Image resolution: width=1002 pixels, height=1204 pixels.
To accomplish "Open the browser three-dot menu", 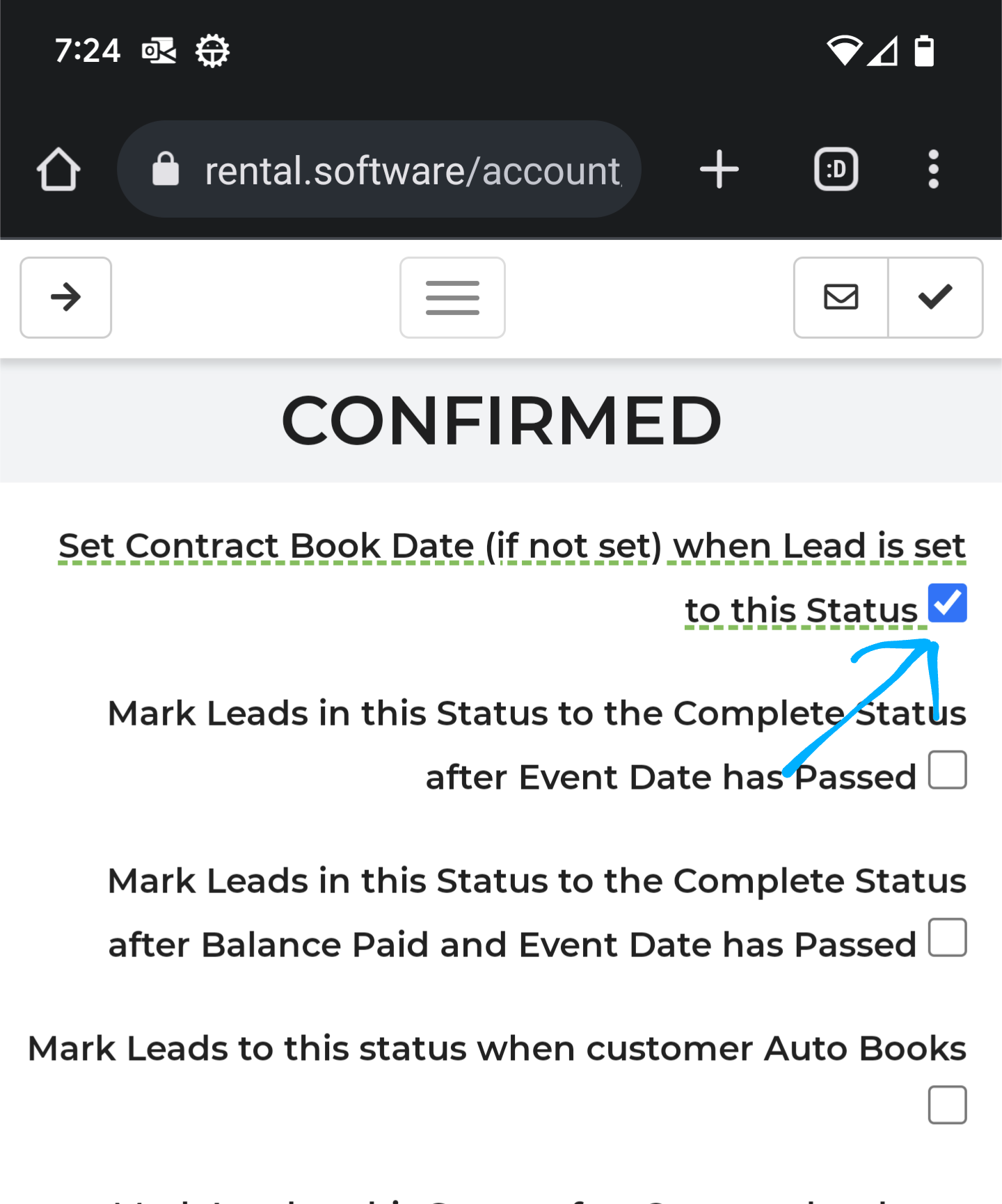I will point(933,170).
